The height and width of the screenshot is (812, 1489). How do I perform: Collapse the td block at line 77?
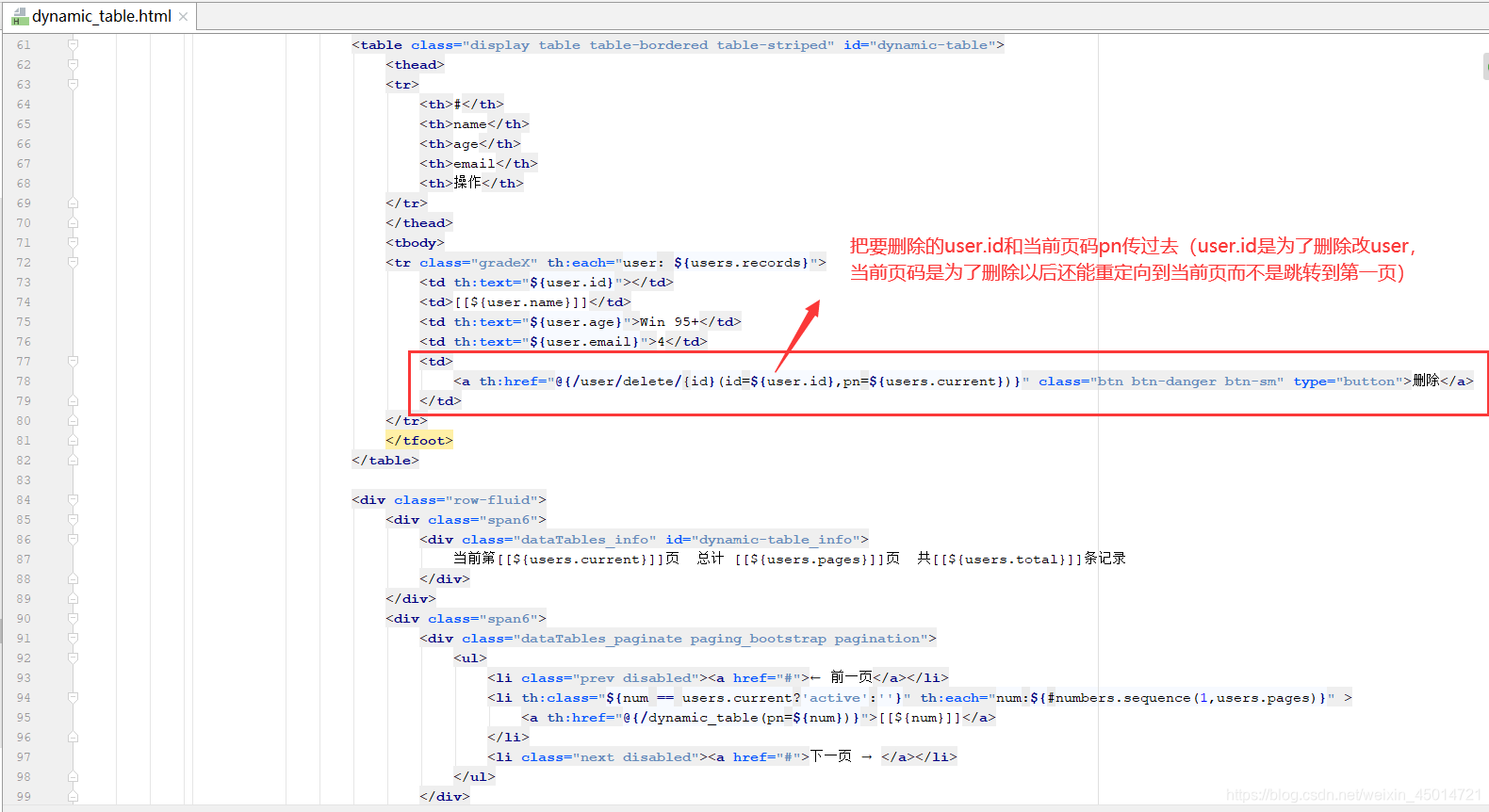click(73, 361)
